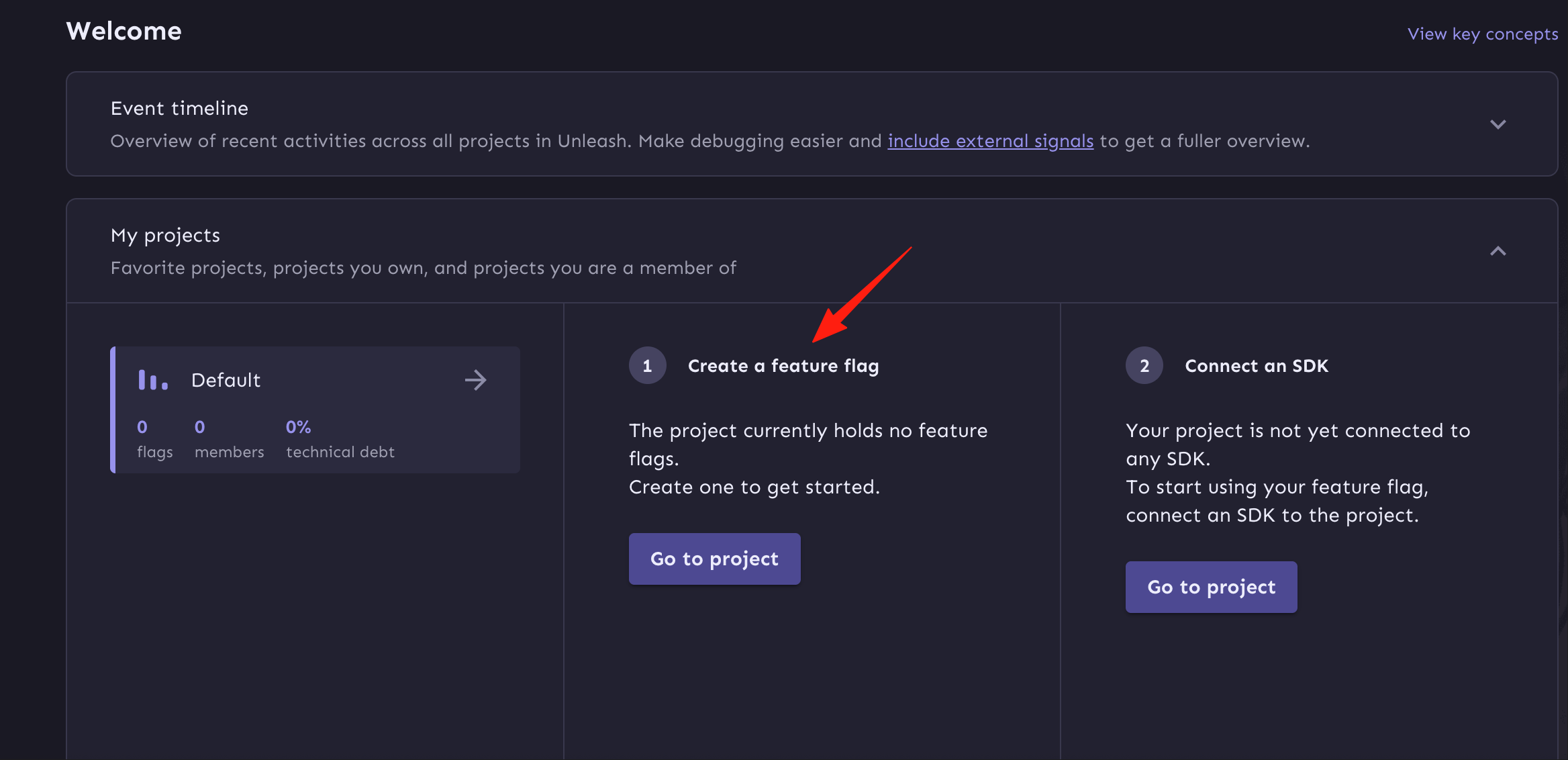Click Go to project under Create a feature flag
Viewport: 1568px width, 760px height.
point(714,559)
